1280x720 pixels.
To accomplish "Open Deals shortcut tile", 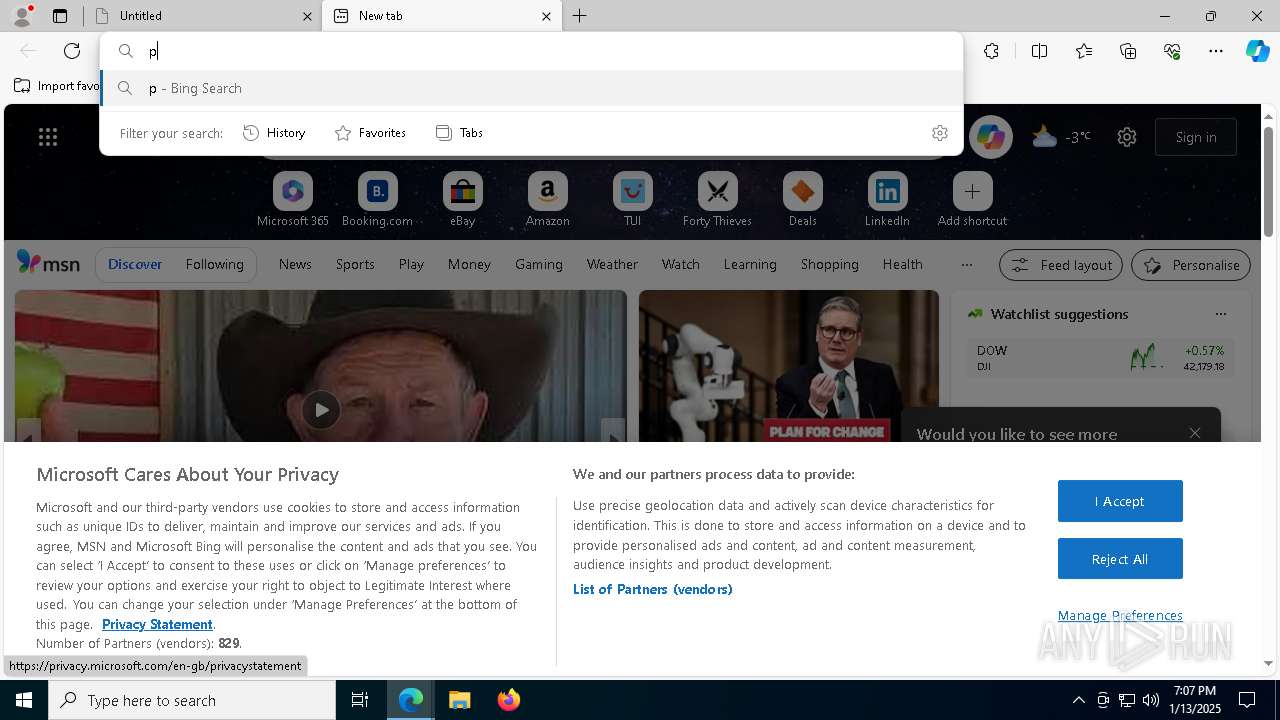I will coord(802,200).
